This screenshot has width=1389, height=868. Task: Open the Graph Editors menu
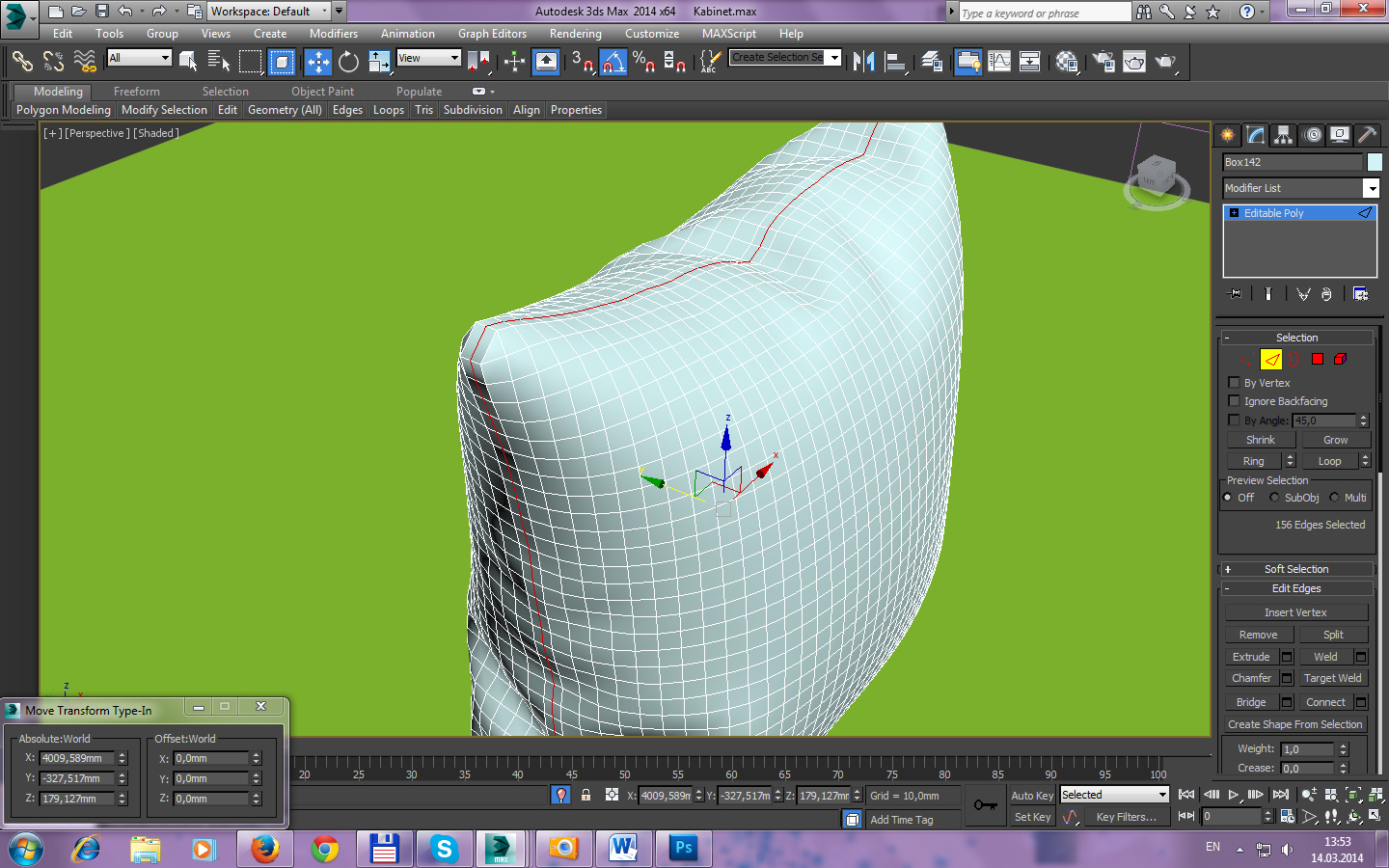(492, 34)
